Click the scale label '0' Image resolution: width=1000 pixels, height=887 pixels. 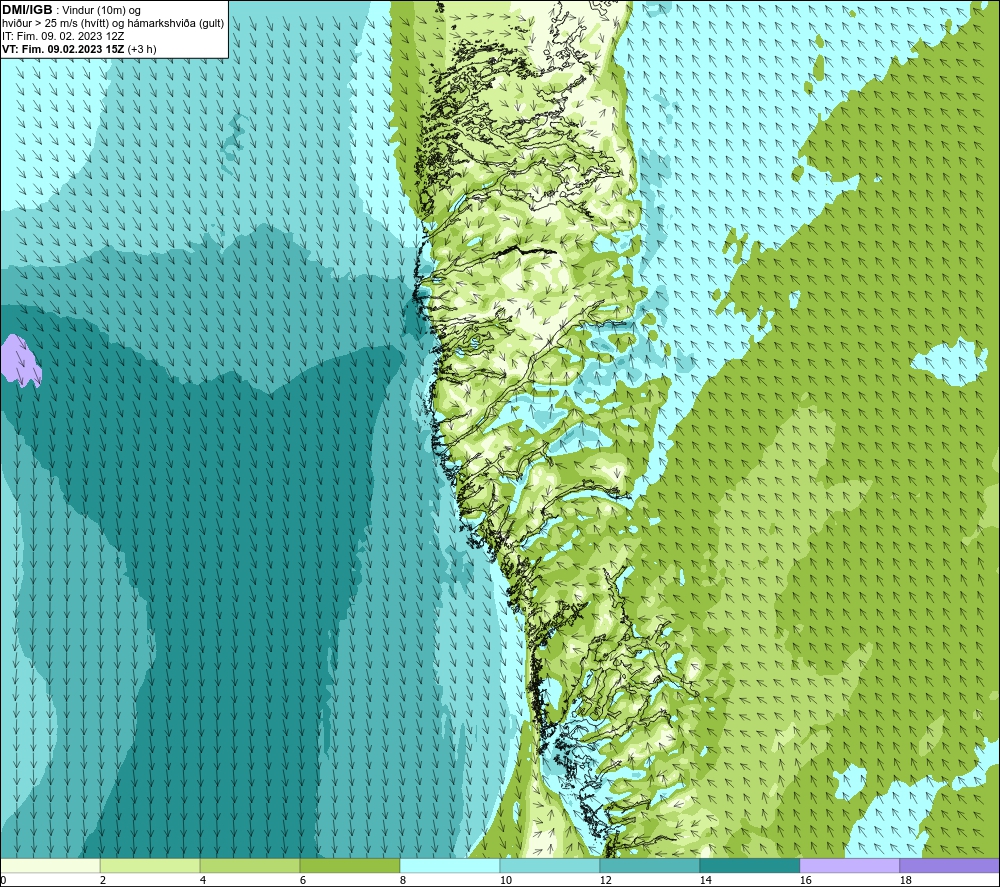pos(3,880)
